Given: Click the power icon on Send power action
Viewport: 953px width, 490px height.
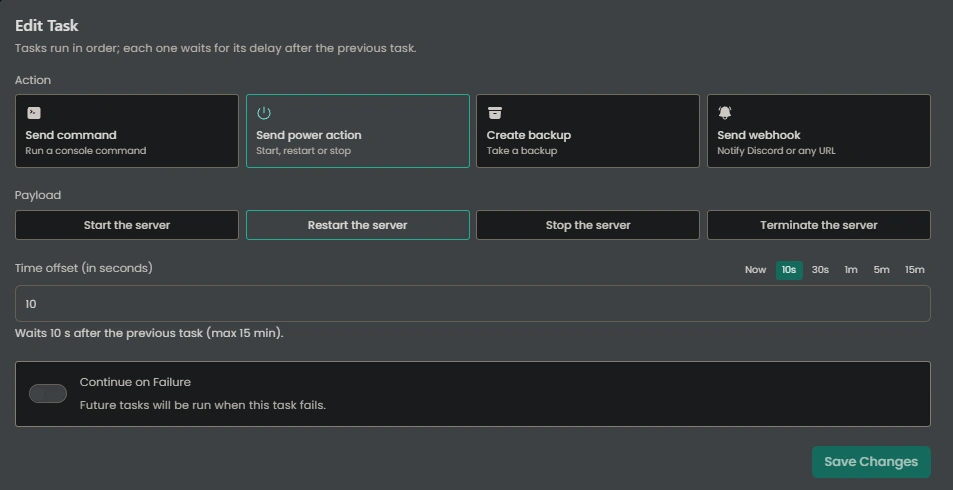Looking at the screenshot, I should coord(264,113).
